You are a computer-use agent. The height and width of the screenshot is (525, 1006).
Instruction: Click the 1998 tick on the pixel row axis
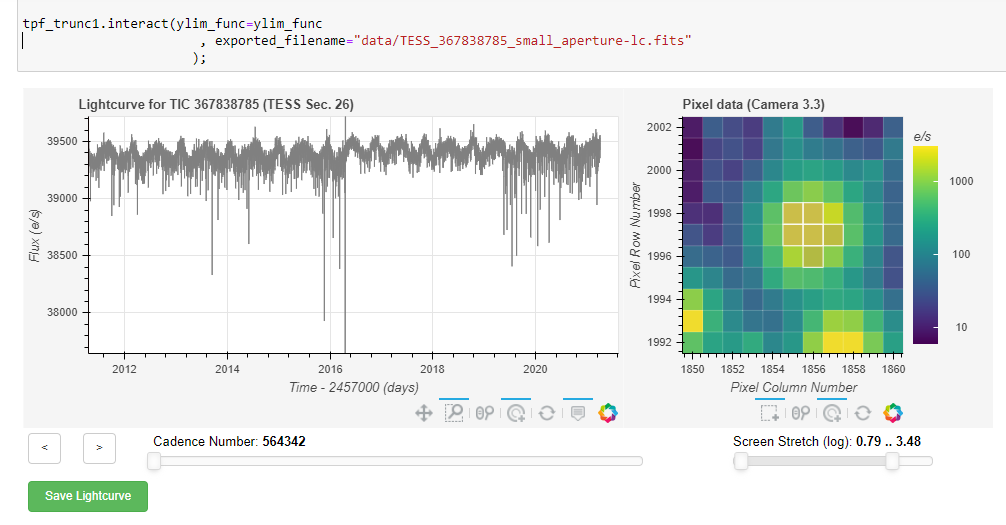click(659, 213)
